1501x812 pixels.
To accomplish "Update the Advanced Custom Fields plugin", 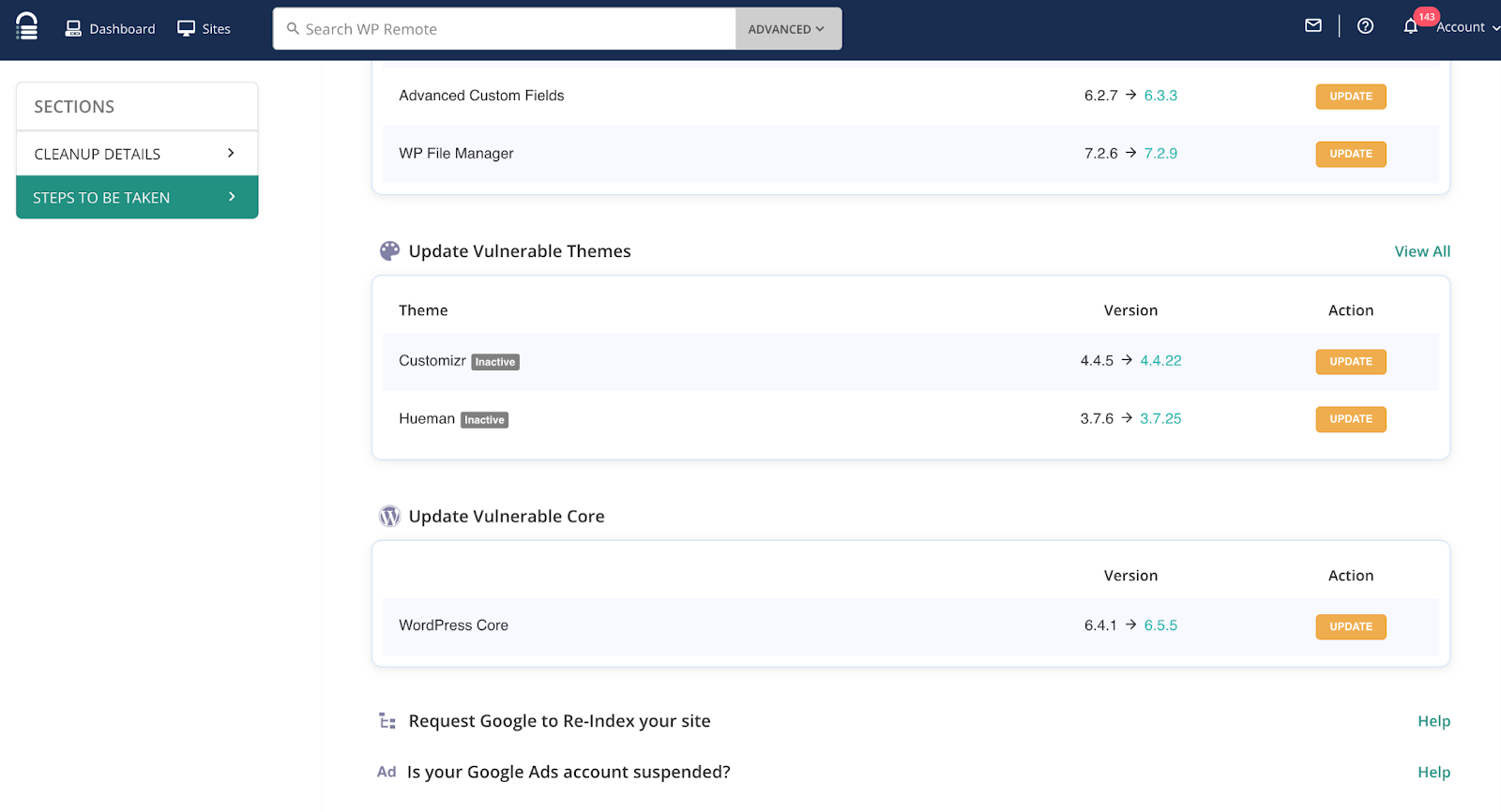I will (1350, 97).
